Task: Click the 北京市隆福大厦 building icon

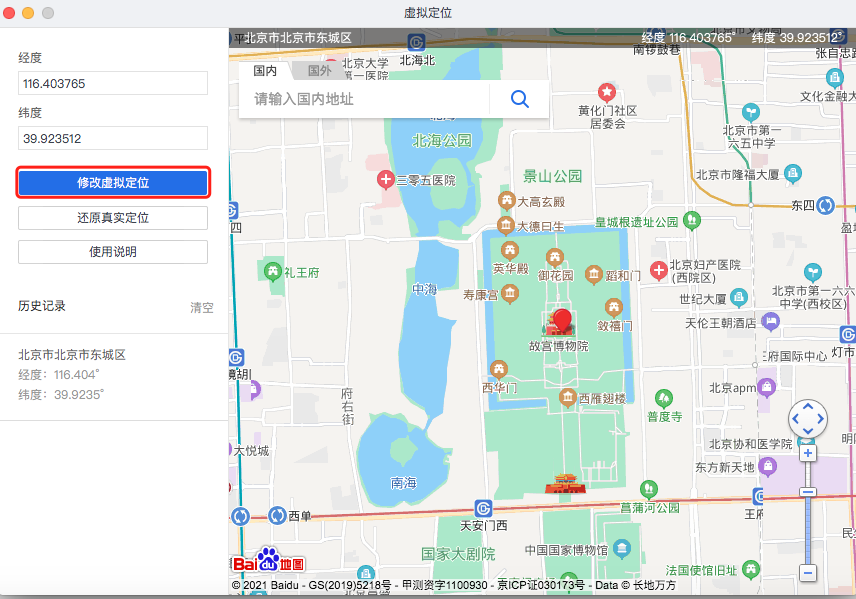Action: point(793,174)
